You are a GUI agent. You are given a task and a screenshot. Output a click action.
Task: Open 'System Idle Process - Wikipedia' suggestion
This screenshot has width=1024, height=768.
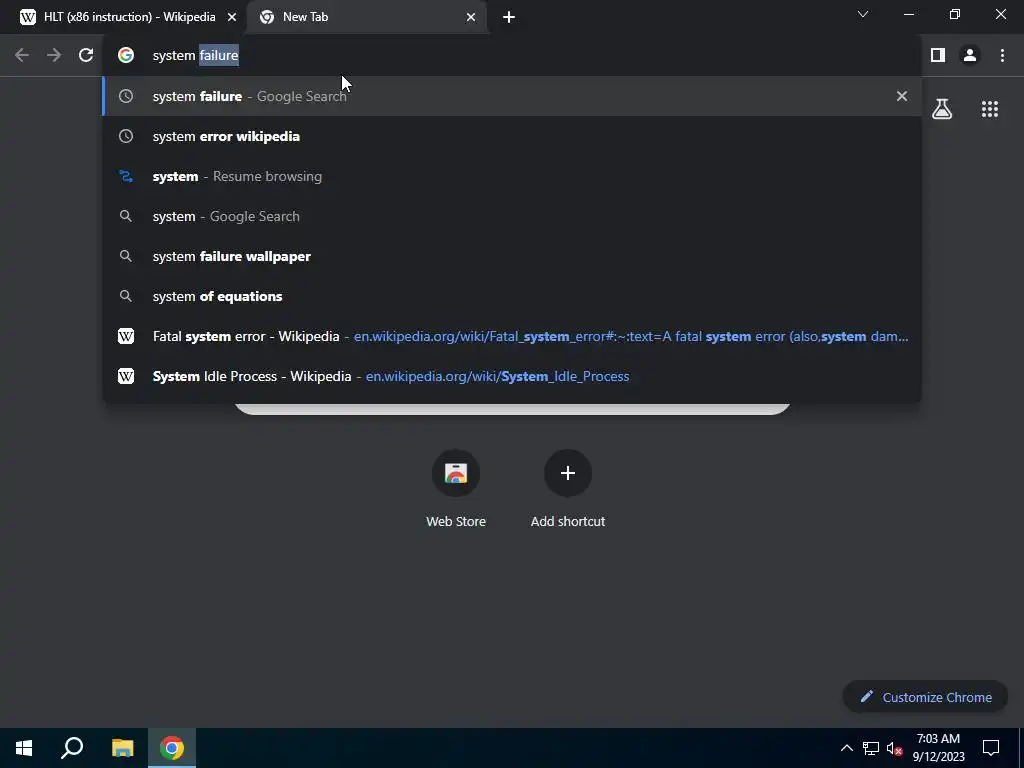click(x=512, y=376)
